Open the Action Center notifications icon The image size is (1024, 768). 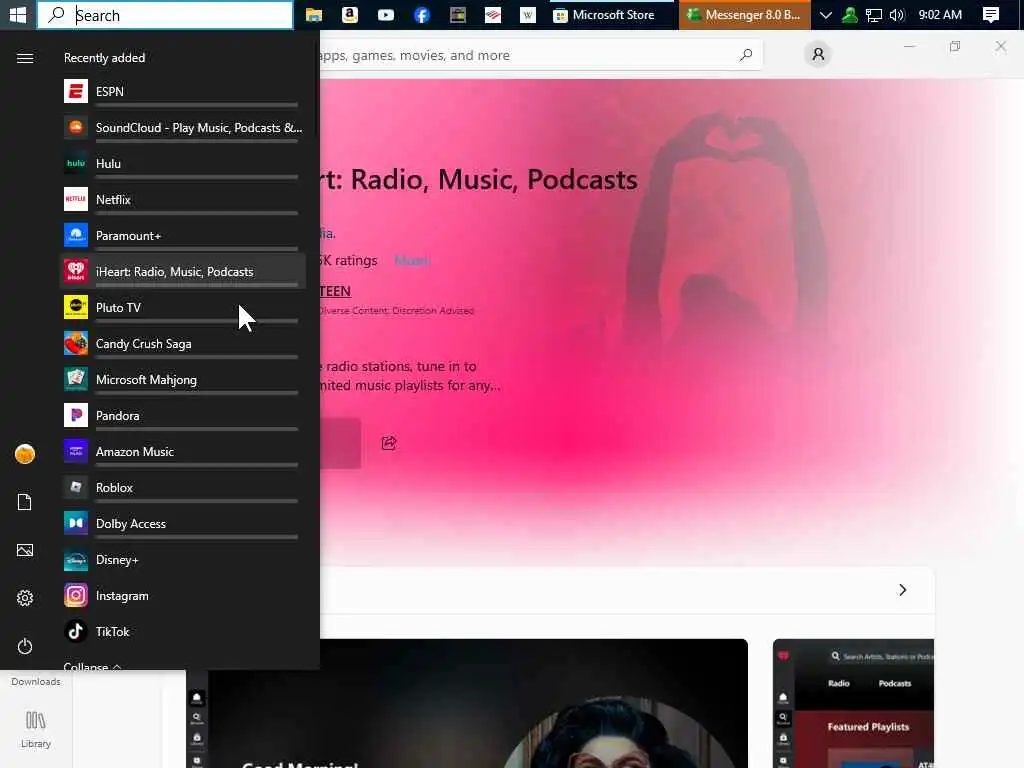[x=991, y=15]
